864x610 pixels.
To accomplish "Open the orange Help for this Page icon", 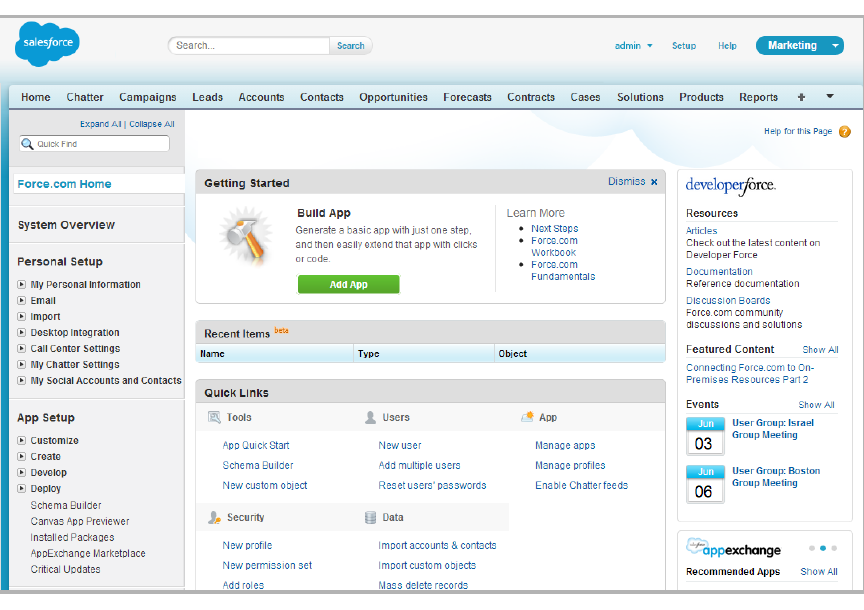I will [844, 132].
